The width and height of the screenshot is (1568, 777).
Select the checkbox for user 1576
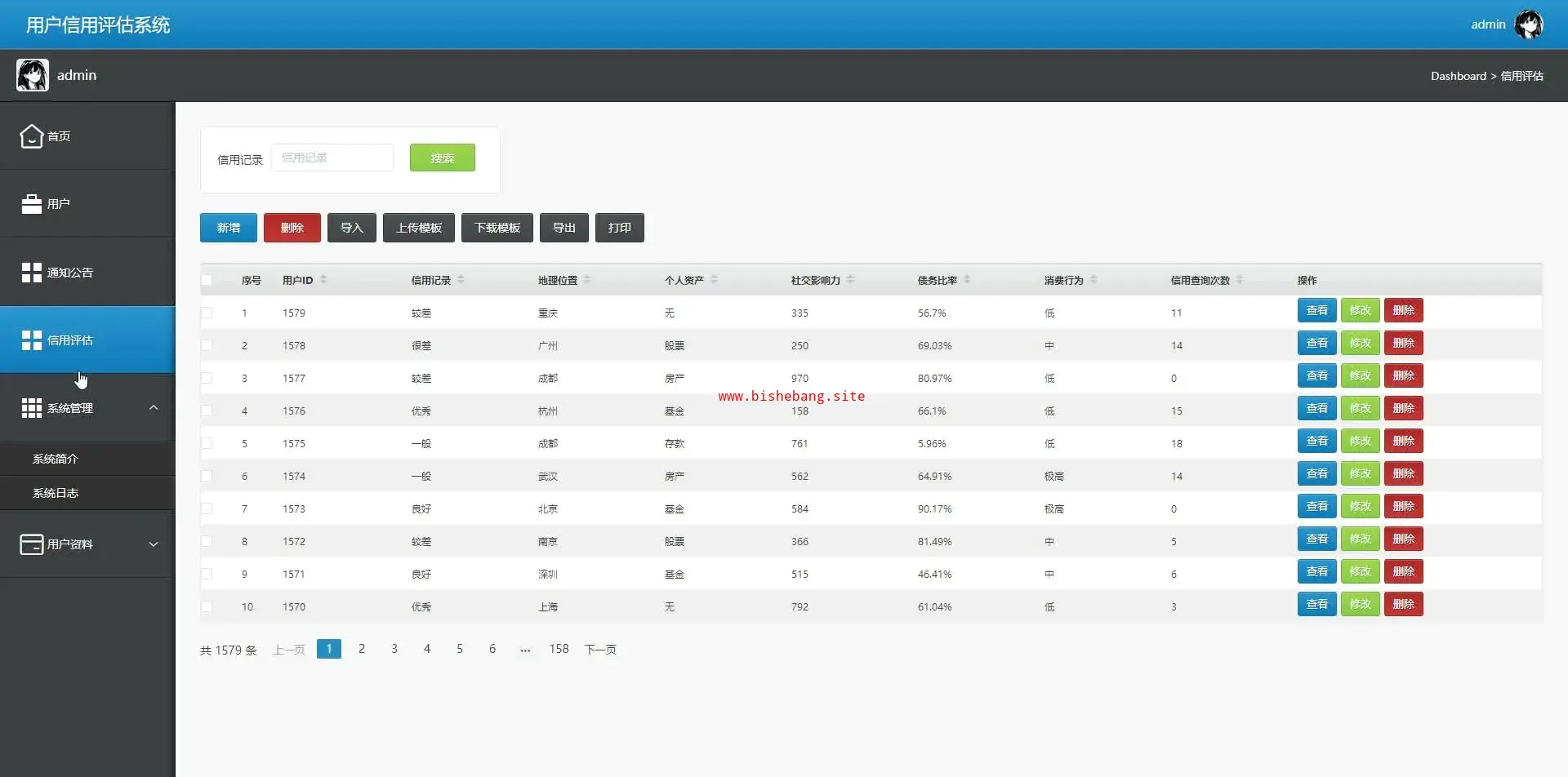207,411
